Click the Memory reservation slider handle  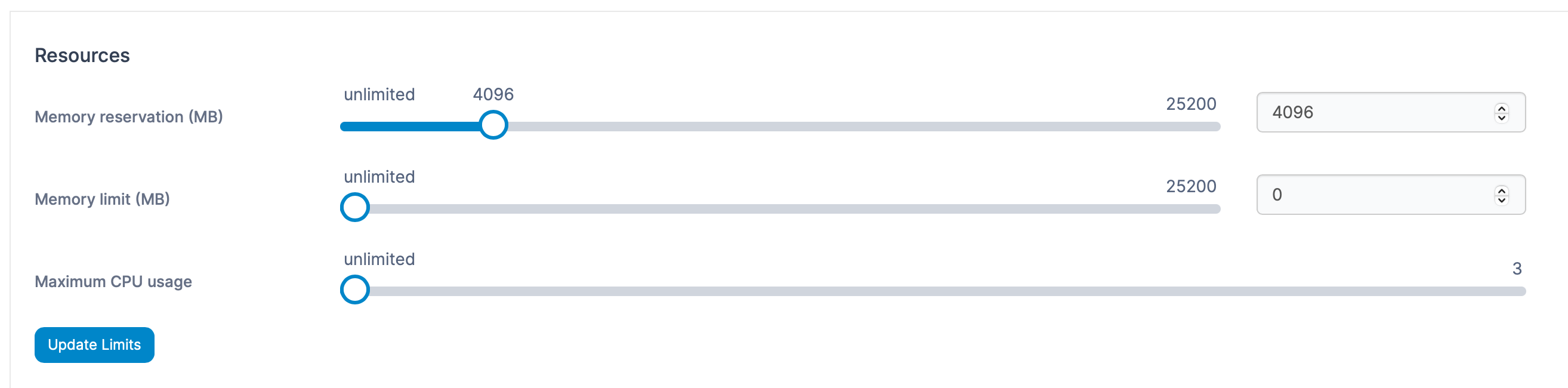[x=493, y=125]
